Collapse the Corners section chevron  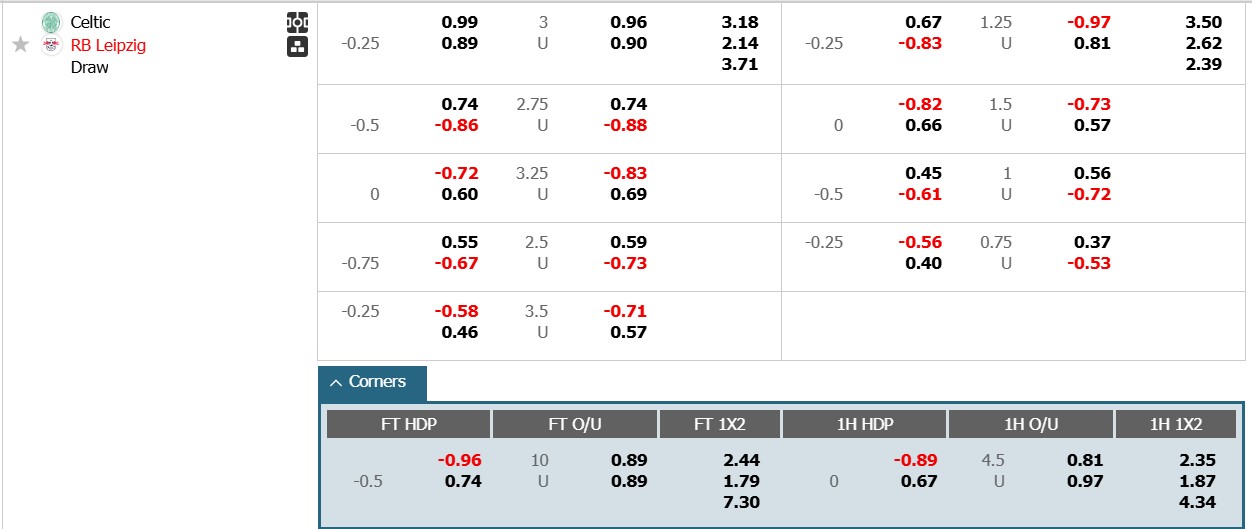pos(335,383)
